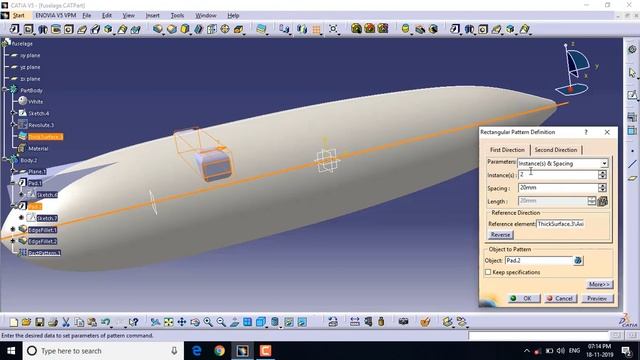The height and width of the screenshot is (360, 640).
Task: Collapse the Body.2 tree node
Action: click(x=5, y=160)
